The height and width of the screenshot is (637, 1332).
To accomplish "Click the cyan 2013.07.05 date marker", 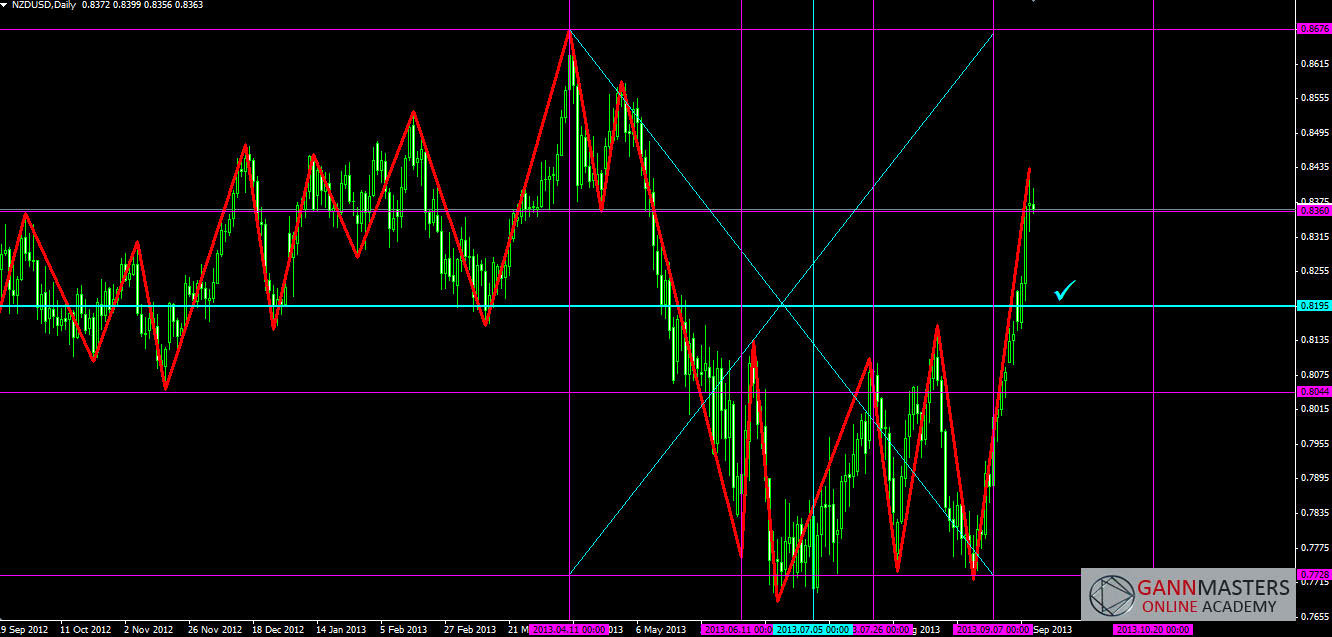I will coord(812,630).
